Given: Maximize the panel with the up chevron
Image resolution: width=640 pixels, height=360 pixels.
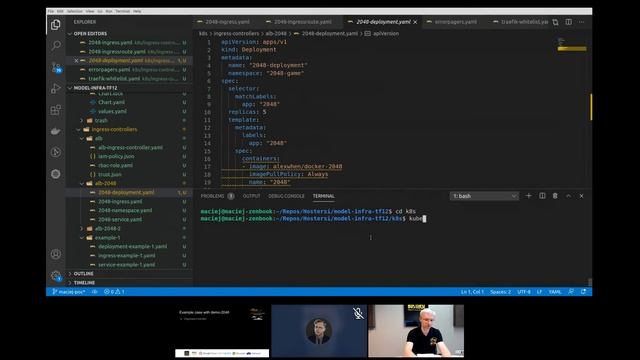Looking at the screenshot, I should point(569,196).
